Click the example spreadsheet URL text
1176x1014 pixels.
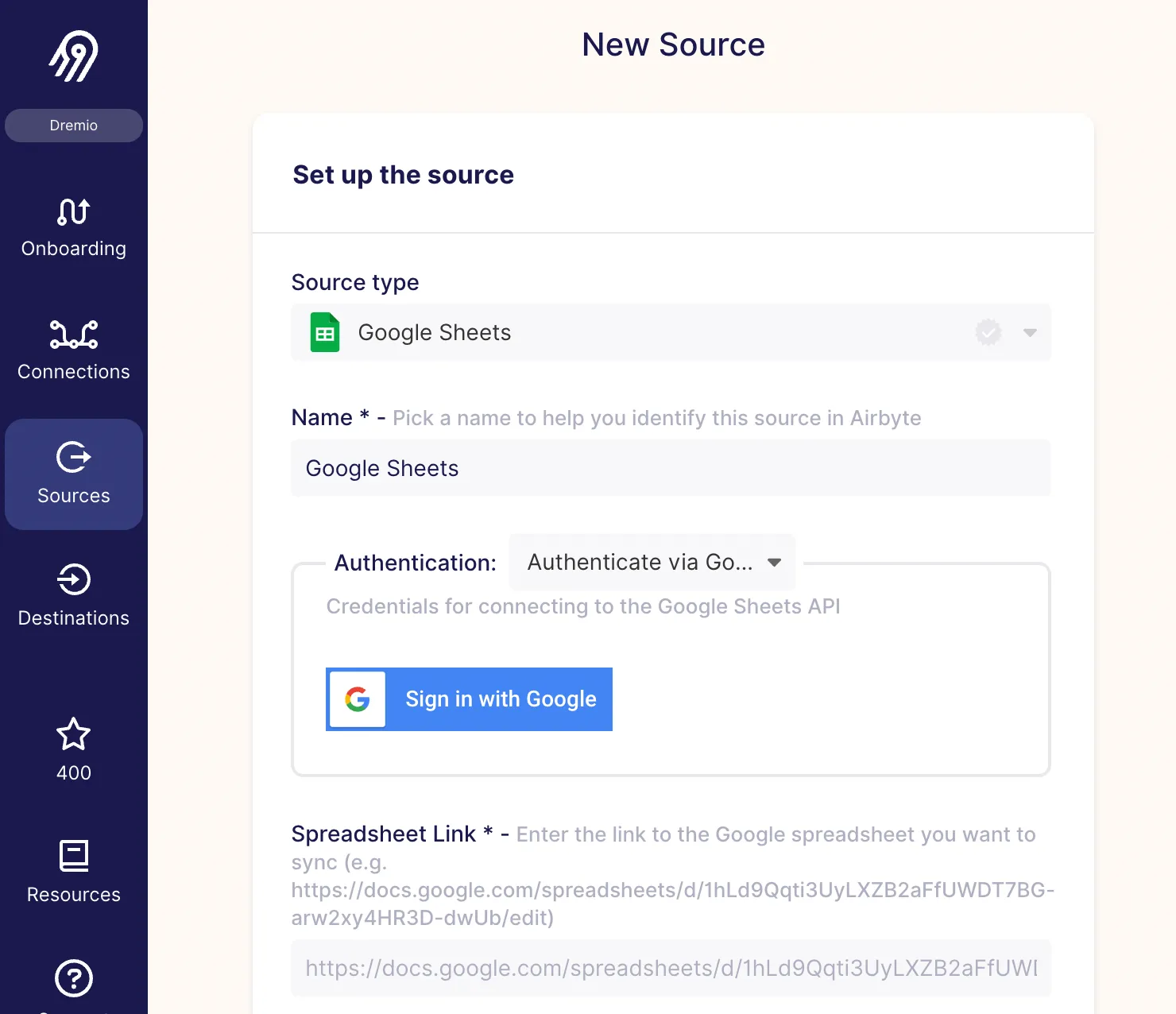[x=672, y=904]
